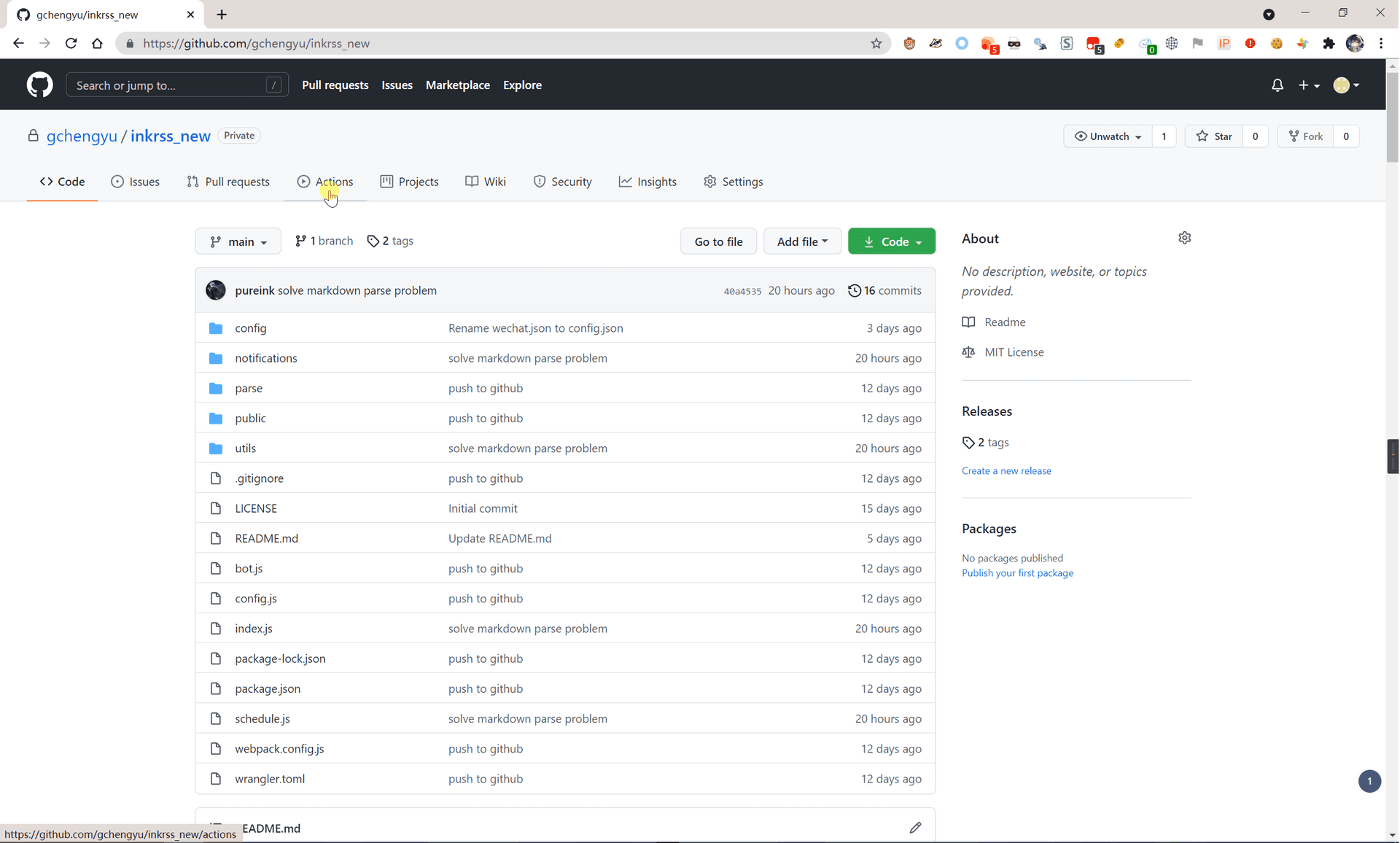Viewport: 1400px width, 843px height.
Task: Open the Actions tab
Action: coord(324,182)
